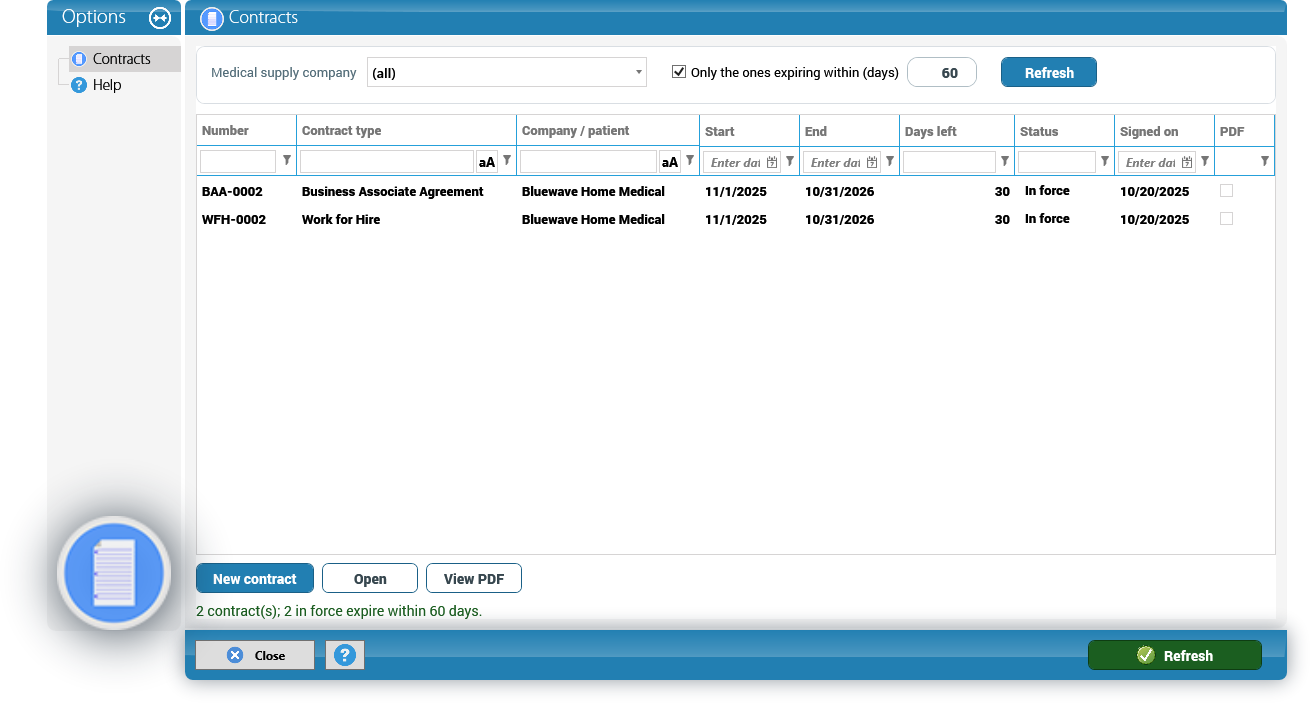Toggle case-sensitive aA for Contract type filter
1310x703 pixels.
pos(486,162)
